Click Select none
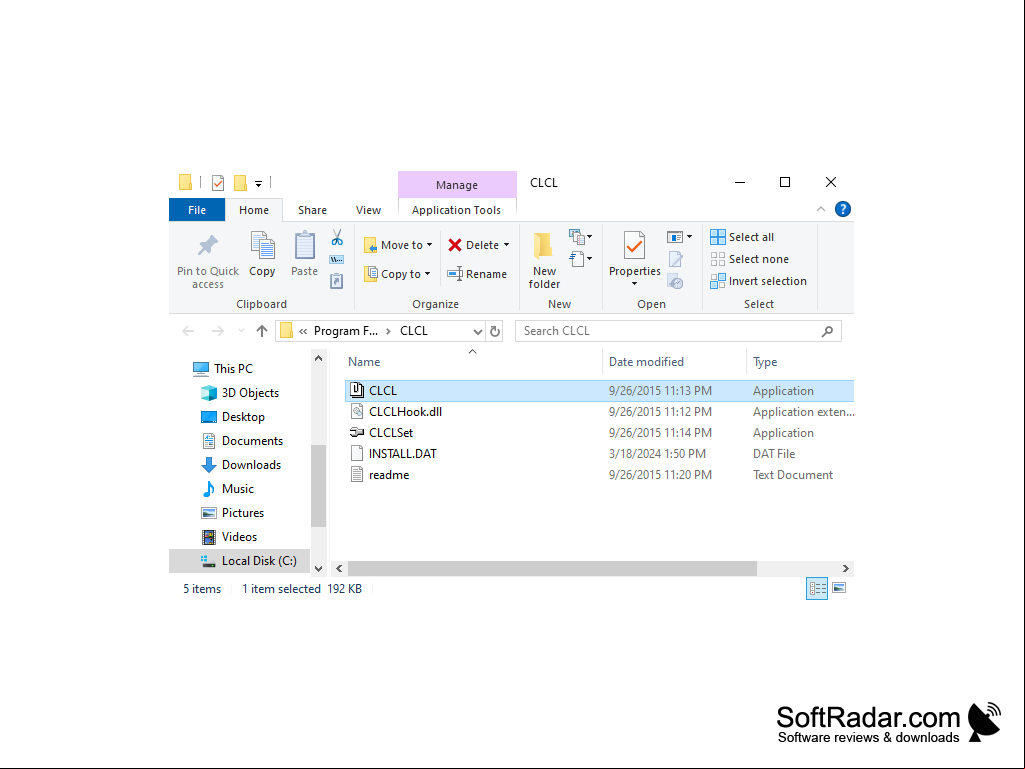 (x=749, y=259)
